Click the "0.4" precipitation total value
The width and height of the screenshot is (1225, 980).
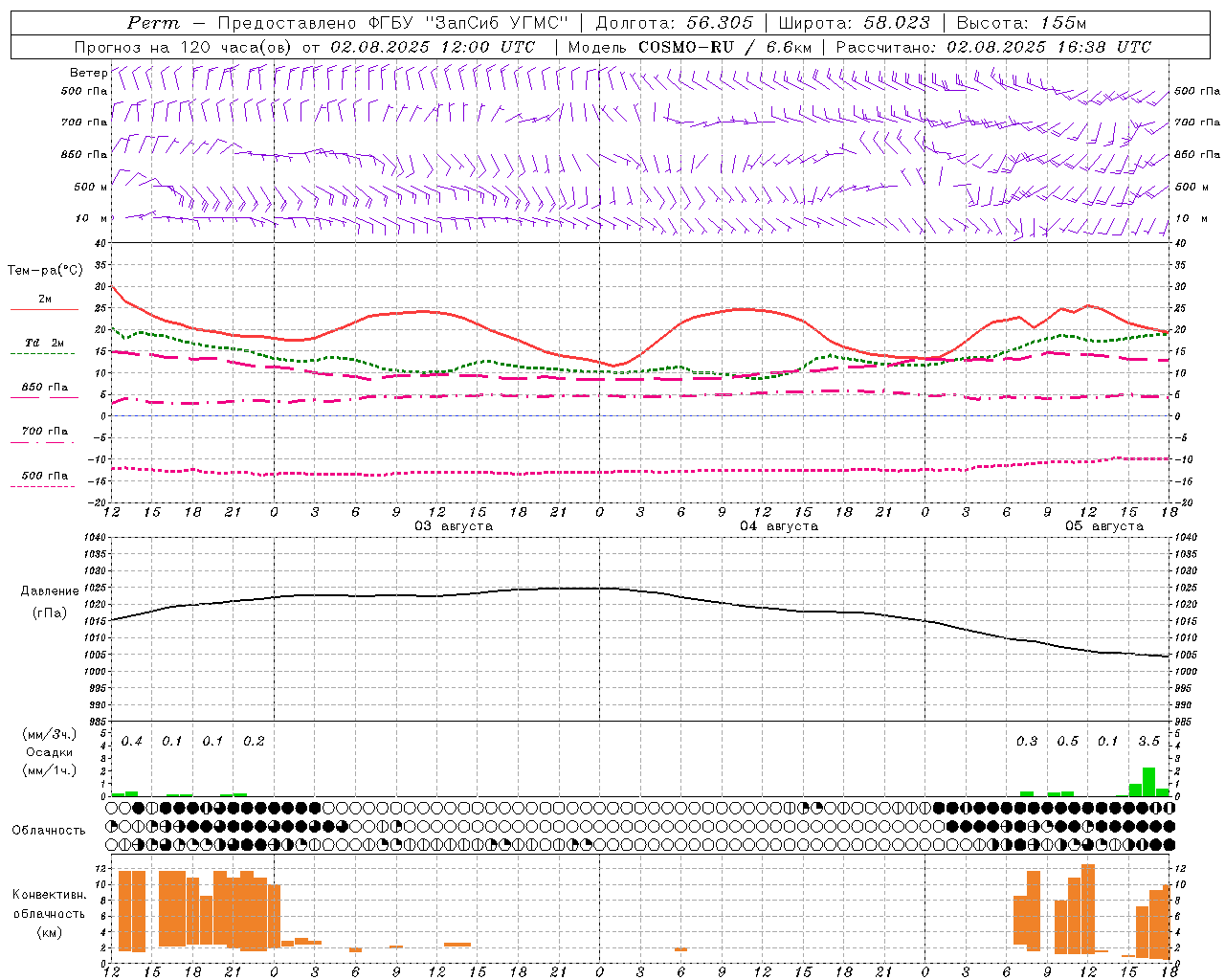point(132,742)
